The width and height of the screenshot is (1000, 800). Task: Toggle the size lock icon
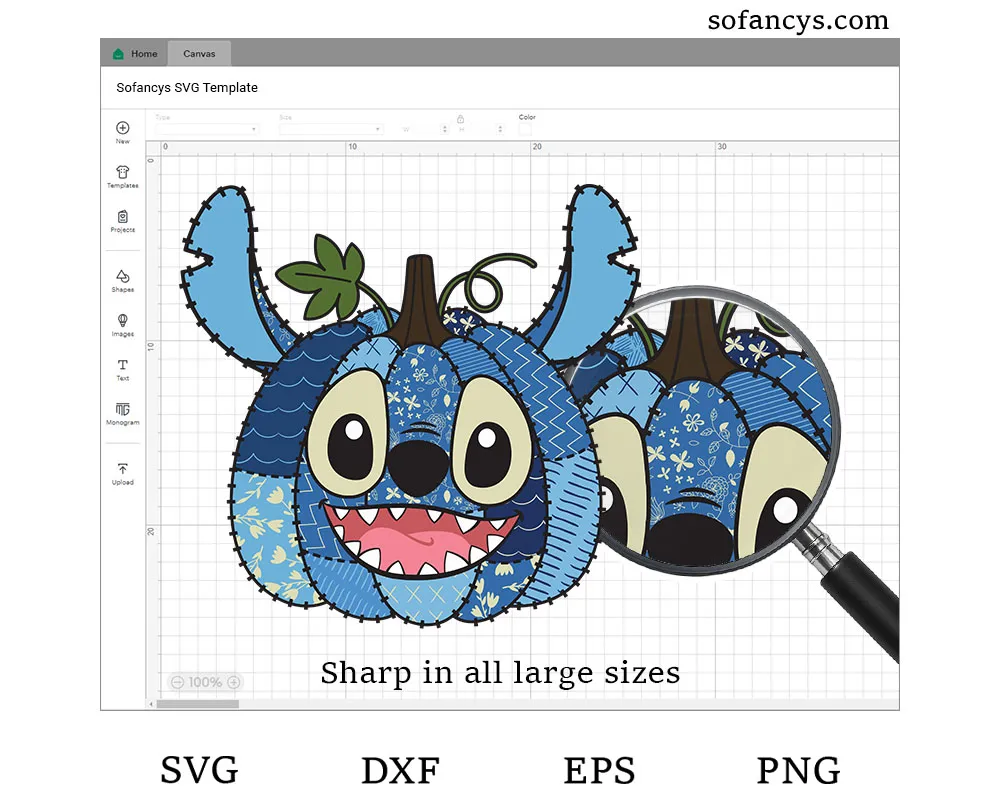(460, 119)
